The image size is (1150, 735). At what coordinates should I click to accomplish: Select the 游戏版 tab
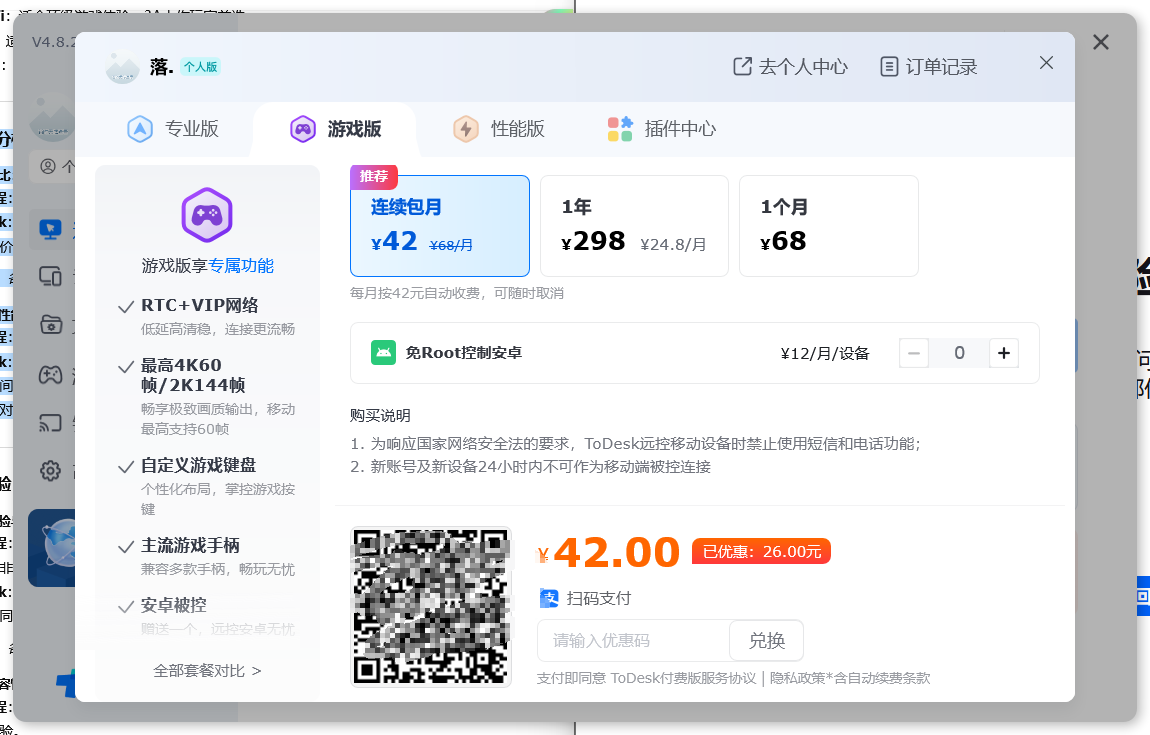tap(335, 129)
